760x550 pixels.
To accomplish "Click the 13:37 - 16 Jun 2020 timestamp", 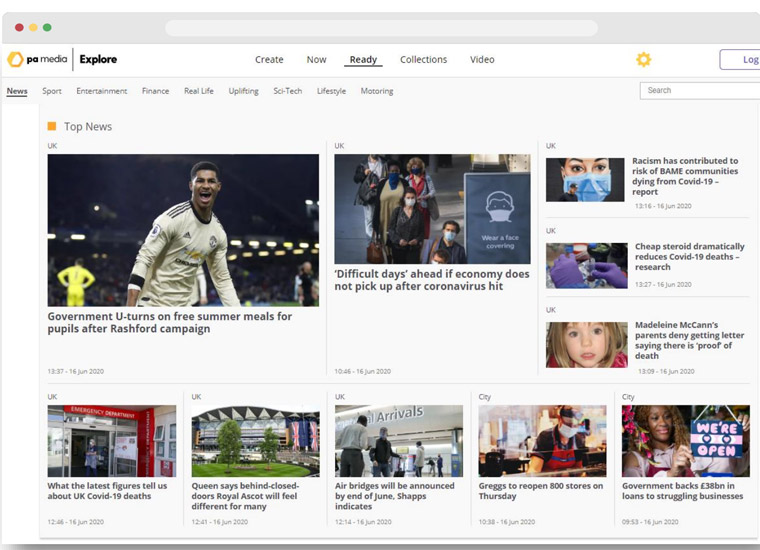I will [x=76, y=371].
